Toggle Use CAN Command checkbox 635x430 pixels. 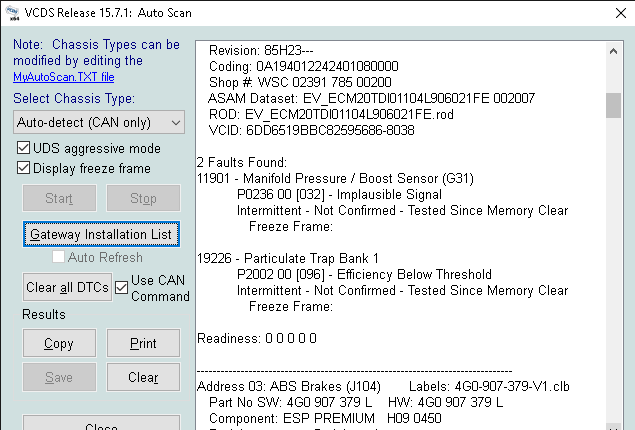[121, 287]
